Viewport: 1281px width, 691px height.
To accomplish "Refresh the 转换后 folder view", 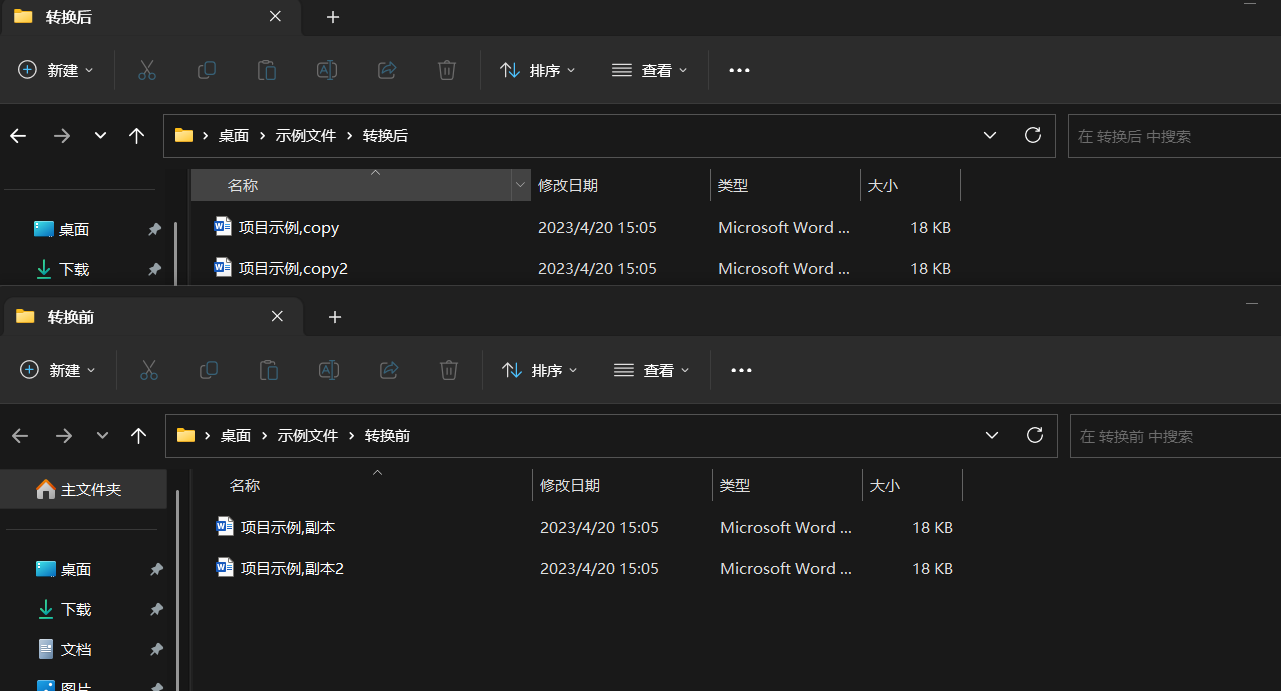I will click(1033, 136).
